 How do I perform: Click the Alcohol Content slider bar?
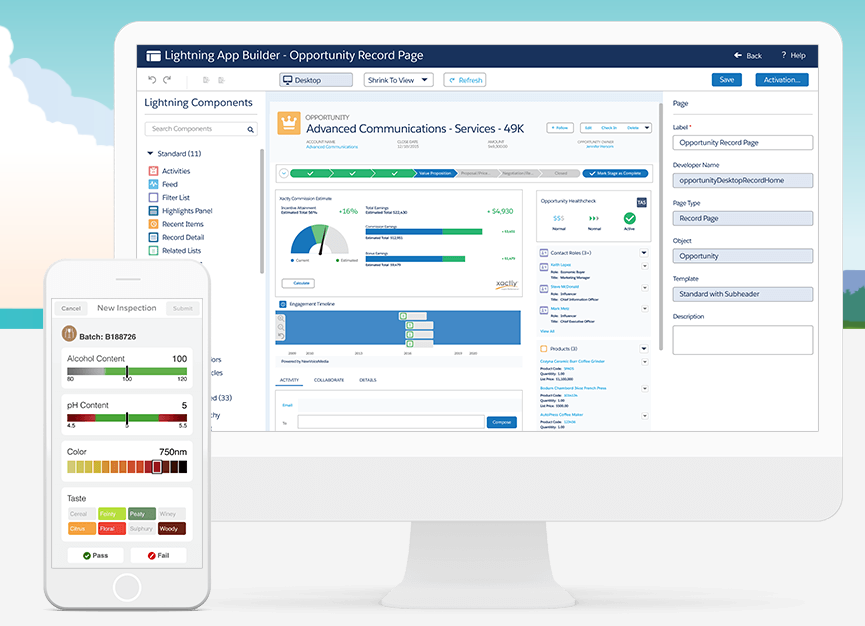point(127,372)
